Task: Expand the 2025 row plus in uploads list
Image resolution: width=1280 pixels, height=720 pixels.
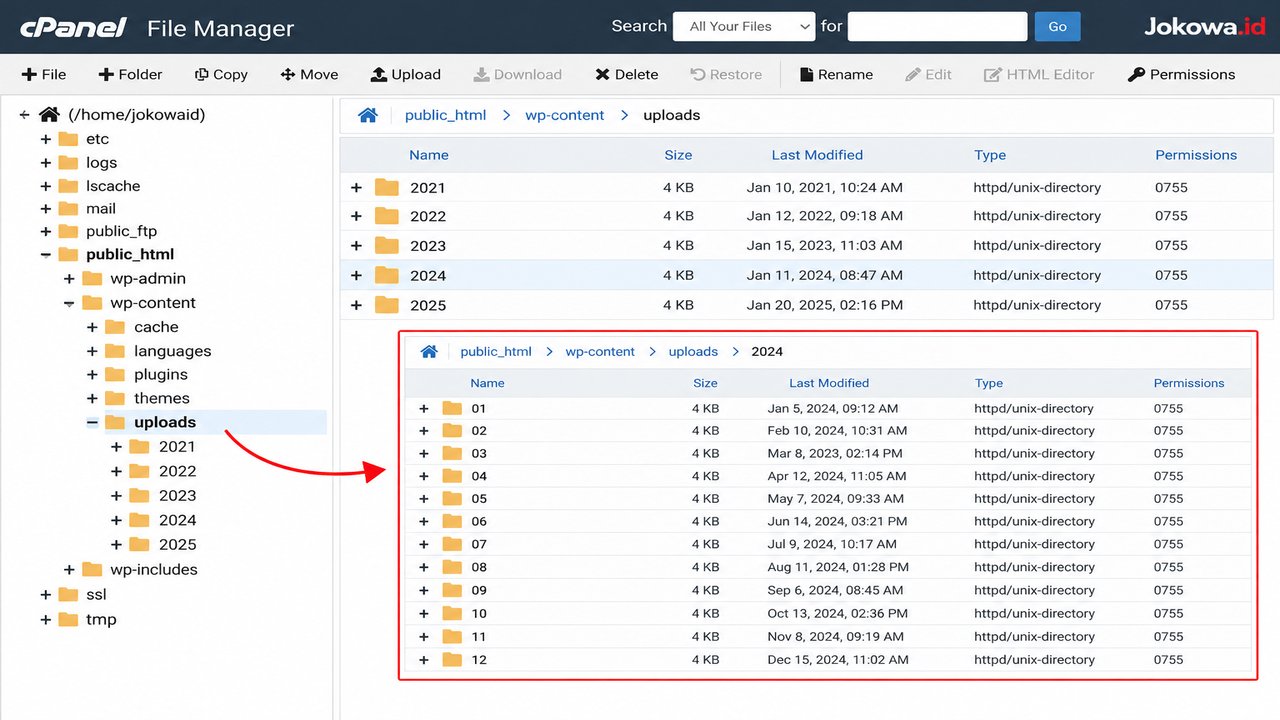Action: click(357, 305)
